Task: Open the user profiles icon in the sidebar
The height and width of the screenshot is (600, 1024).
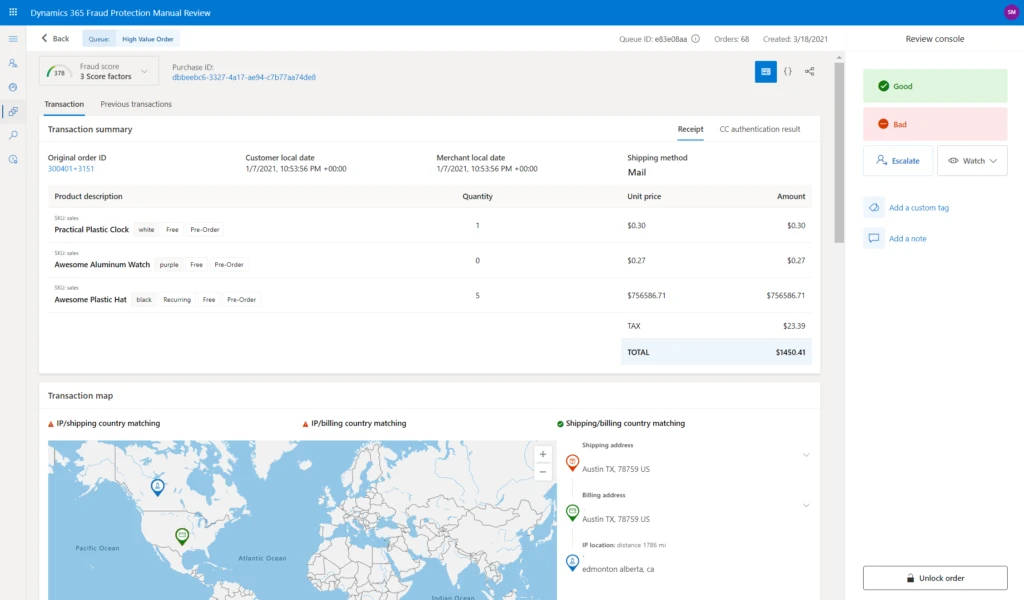Action: click(13, 63)
